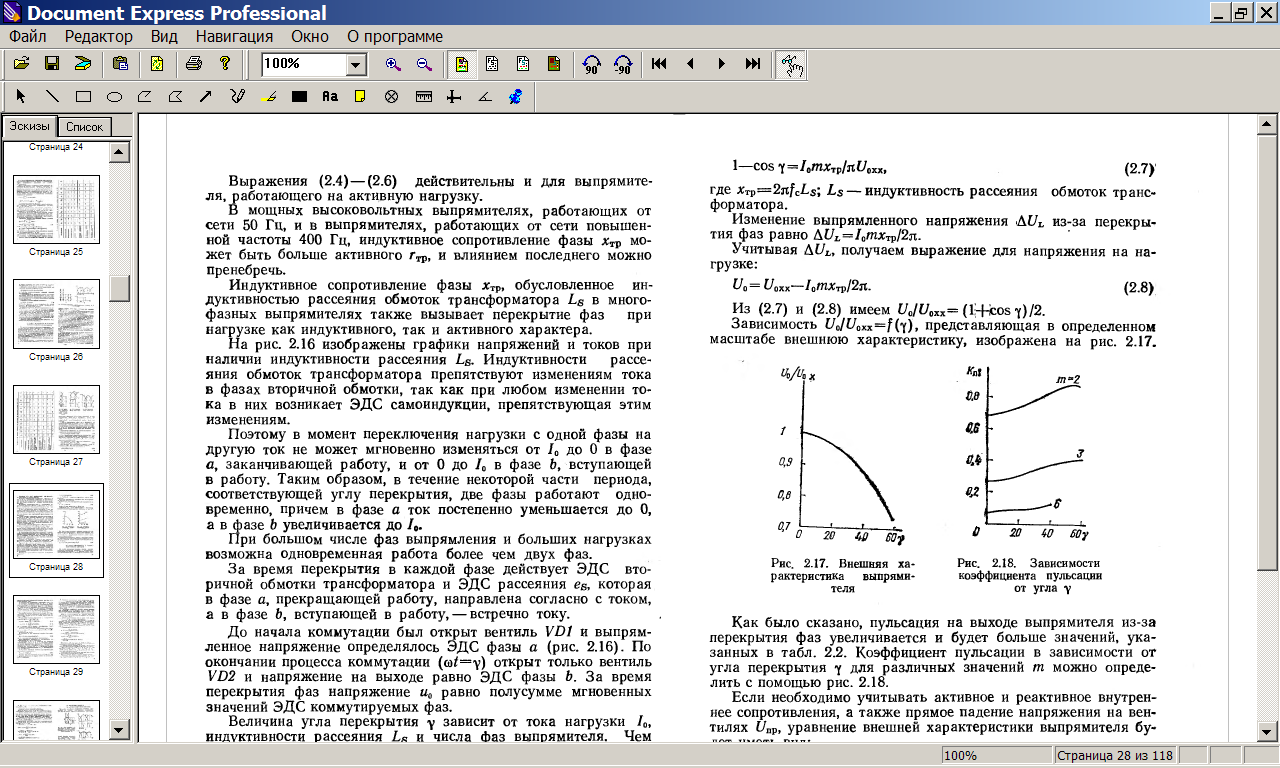1280x768 pixels.
Task: Open help with the question mark icon
Action: tap(226, 64)
